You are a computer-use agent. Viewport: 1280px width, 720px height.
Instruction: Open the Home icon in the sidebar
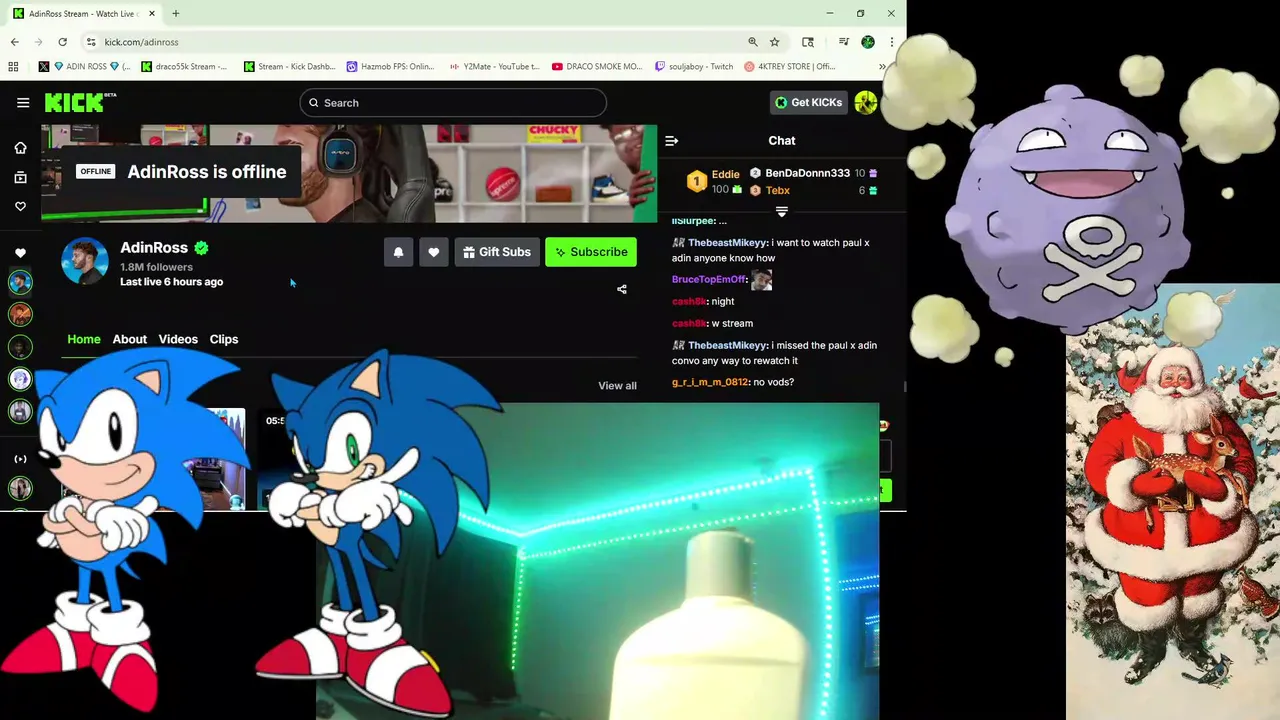pyautogui.click(x=20, y=148)
